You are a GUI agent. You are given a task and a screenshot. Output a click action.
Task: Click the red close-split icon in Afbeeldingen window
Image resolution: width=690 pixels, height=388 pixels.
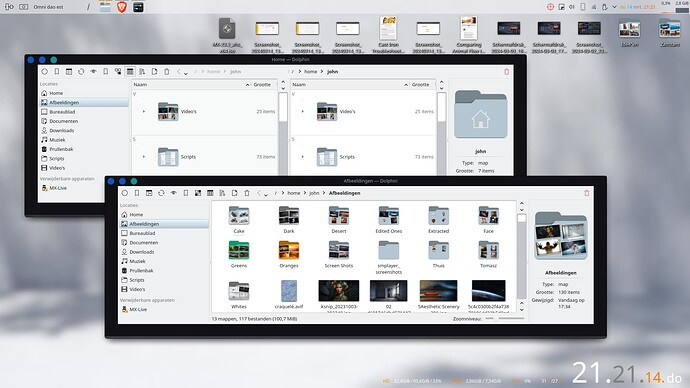point(587,193)
